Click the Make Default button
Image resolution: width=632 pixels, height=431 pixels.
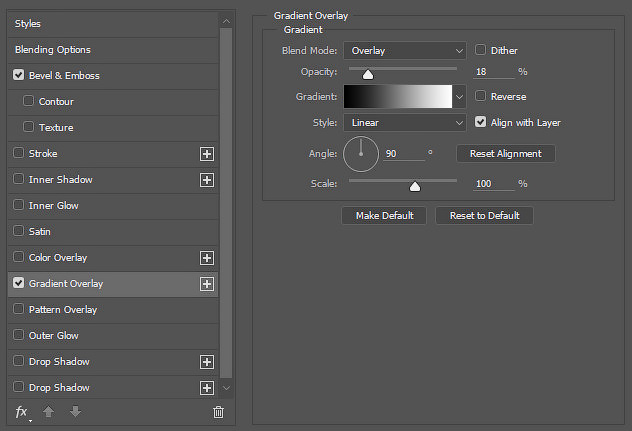coord(384,216)
